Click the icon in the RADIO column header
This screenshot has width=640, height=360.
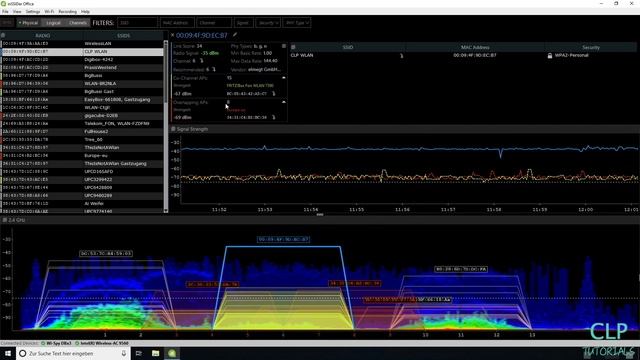[3, 36]
